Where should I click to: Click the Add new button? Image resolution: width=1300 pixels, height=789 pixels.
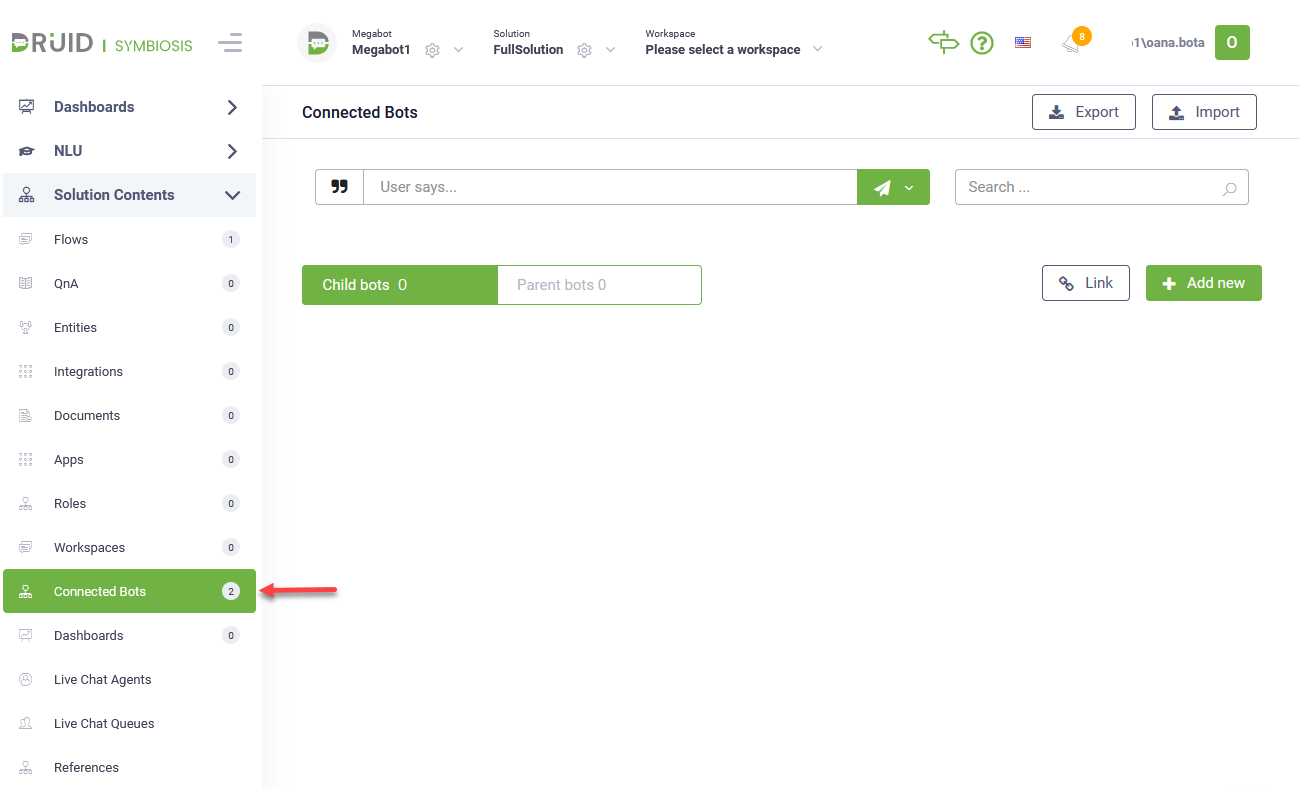pyautogui.click(x=1203, y=283)
